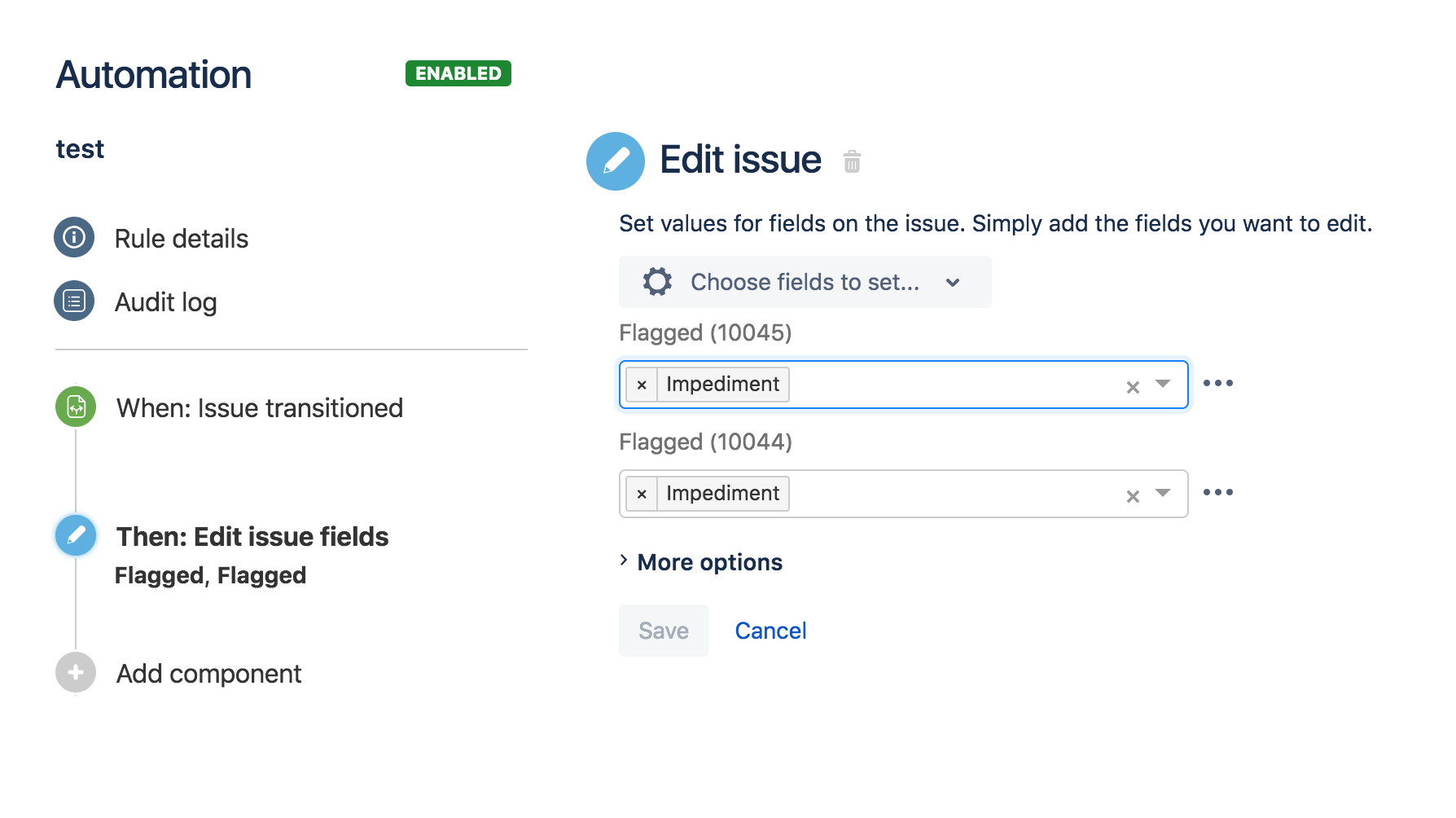The height and width of the screenshot is (818, 1456).
Task: Select the When: Issue transitioned trigger icon
Action: pyautogui.click(x=75, y=407)
